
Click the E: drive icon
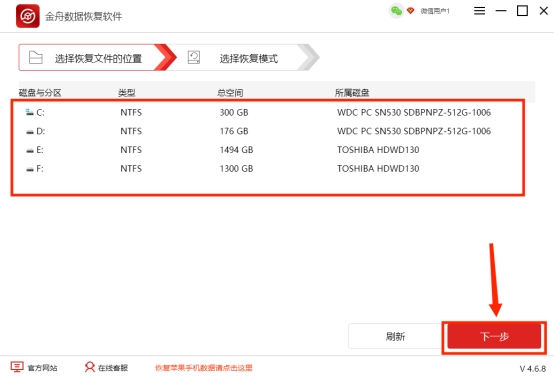click(x=30, y=150)
